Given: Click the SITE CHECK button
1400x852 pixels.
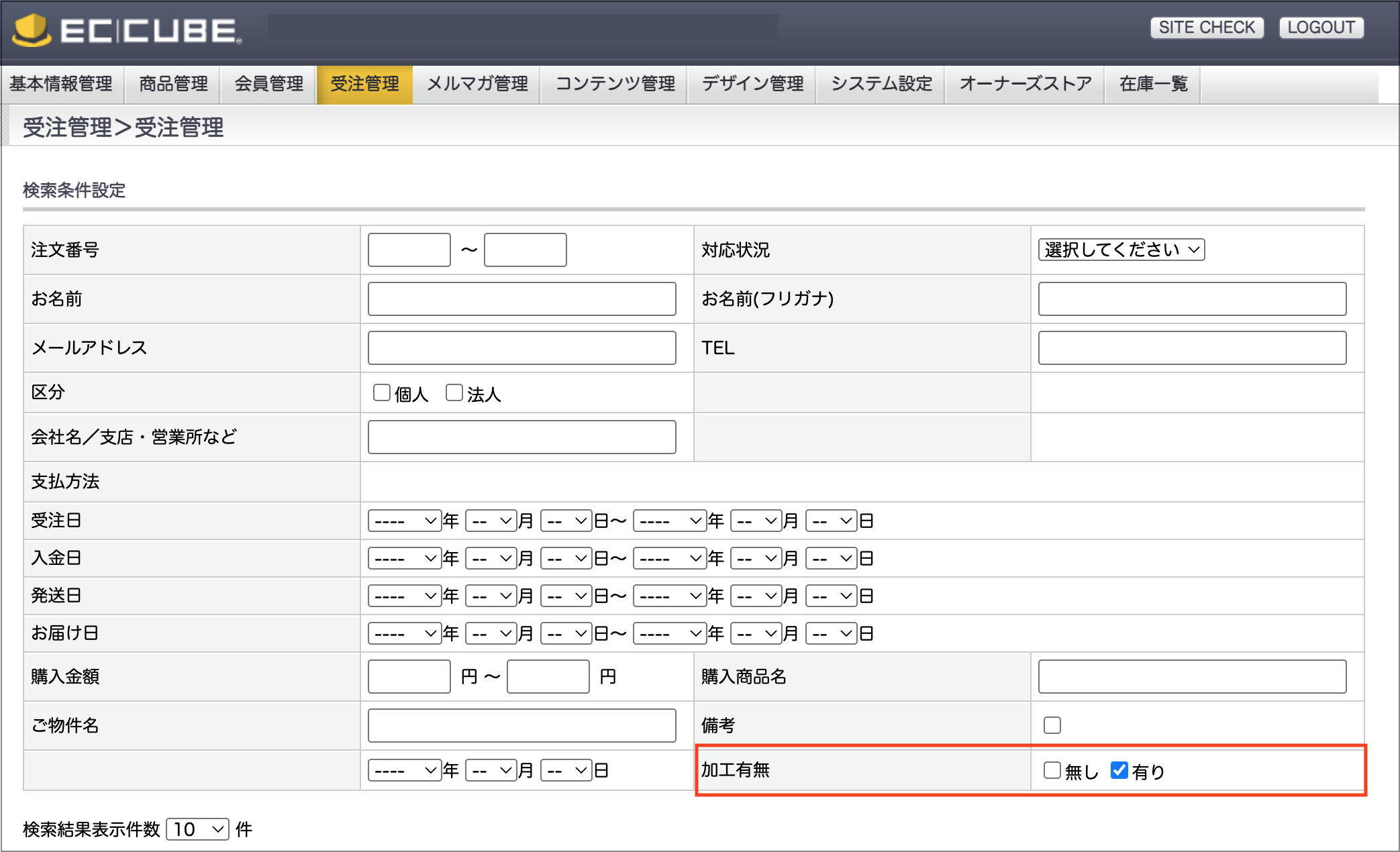Looking at the screenshot, I should (x=1206, y=28).
